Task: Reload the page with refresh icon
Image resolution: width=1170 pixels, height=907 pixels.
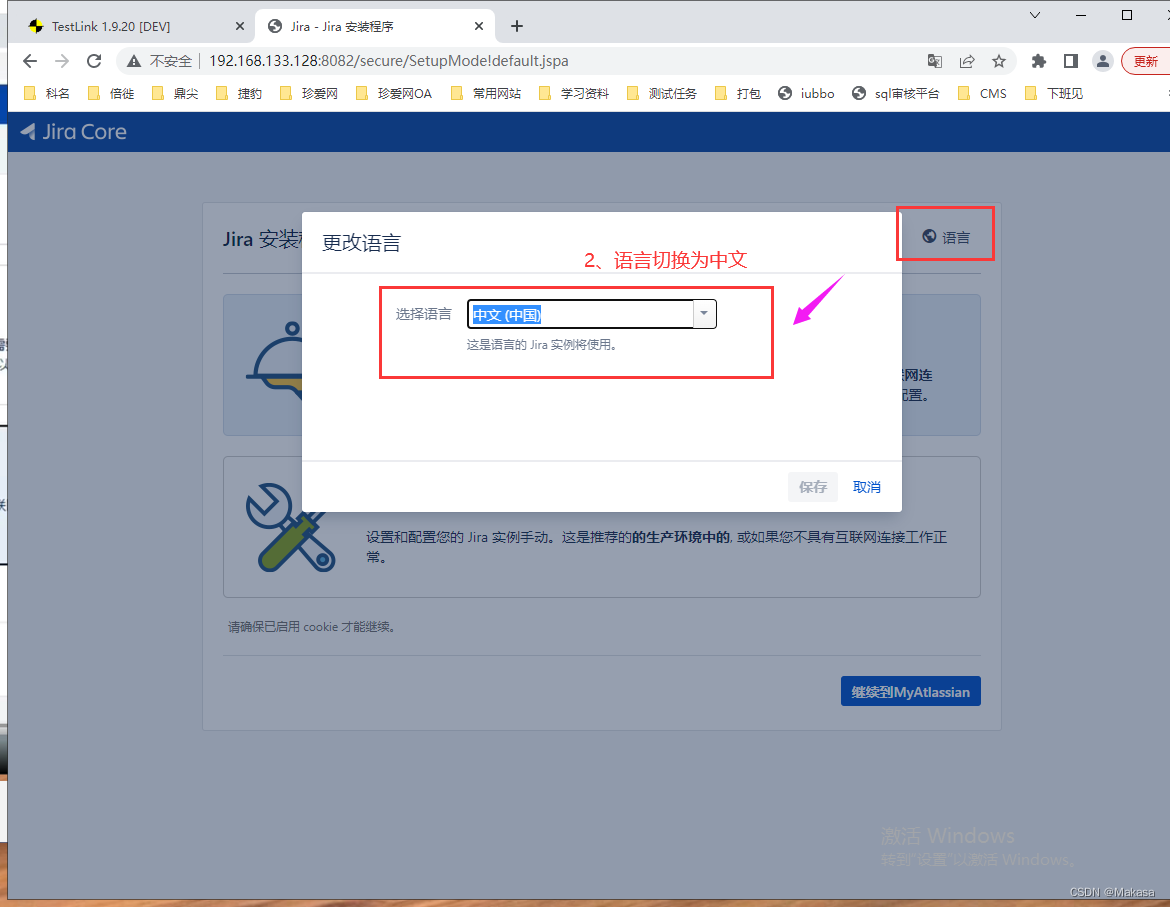Action: tap(94, 61)
